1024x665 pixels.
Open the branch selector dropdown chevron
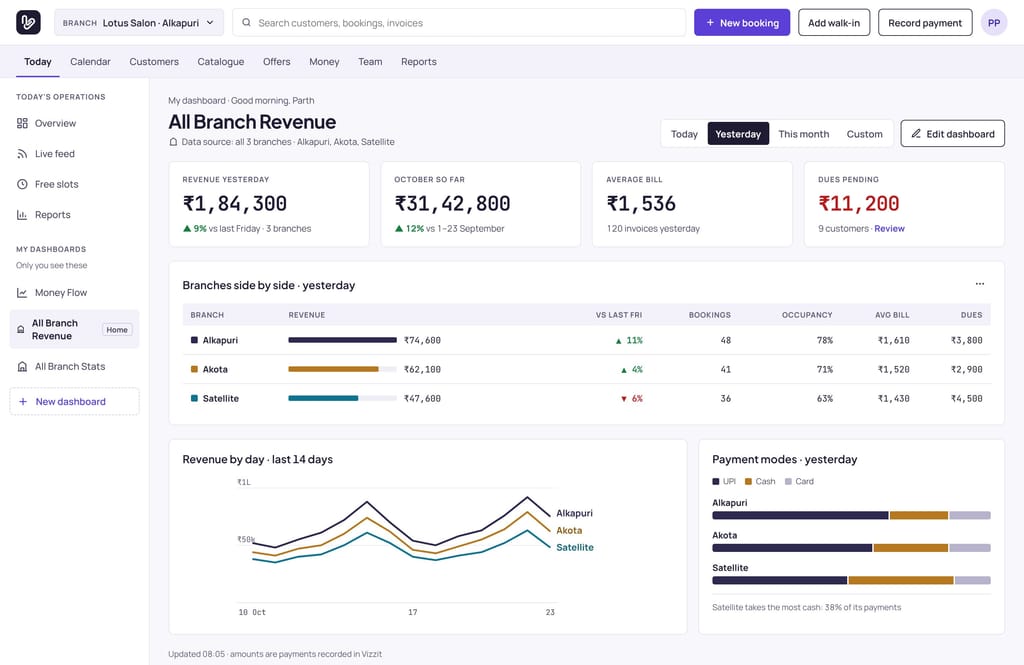click(x=210, y=22)
